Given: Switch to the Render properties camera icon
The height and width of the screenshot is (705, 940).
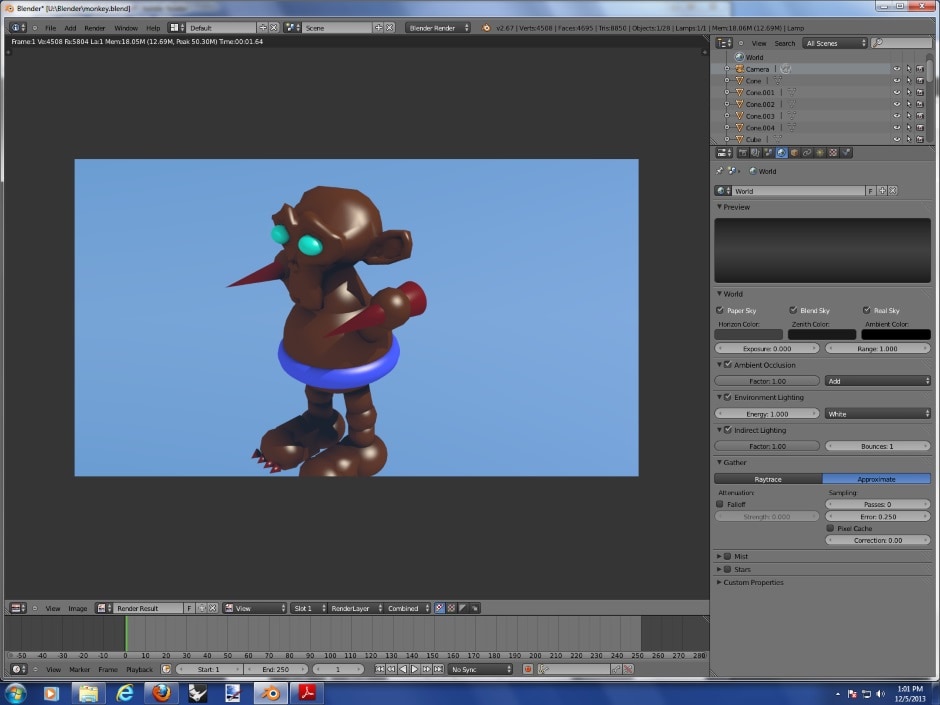Looking at the screenshot, I should coord(742,153).
